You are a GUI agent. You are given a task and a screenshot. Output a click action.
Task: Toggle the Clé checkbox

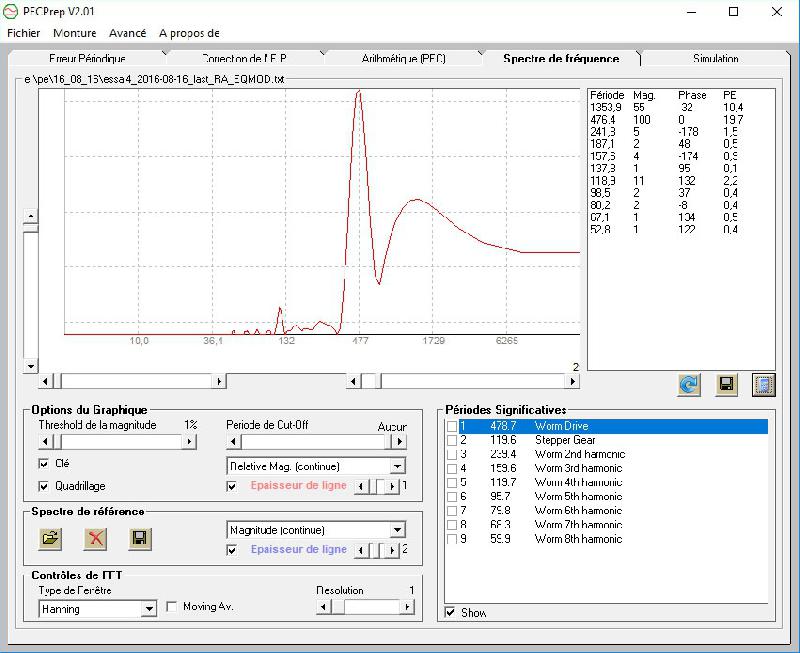pyautogui.click(x=44, y=463)
